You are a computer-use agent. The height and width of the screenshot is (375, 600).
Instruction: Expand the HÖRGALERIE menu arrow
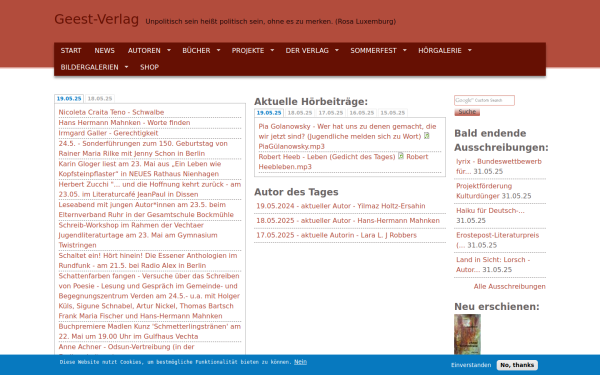click(x=470, y=50)
